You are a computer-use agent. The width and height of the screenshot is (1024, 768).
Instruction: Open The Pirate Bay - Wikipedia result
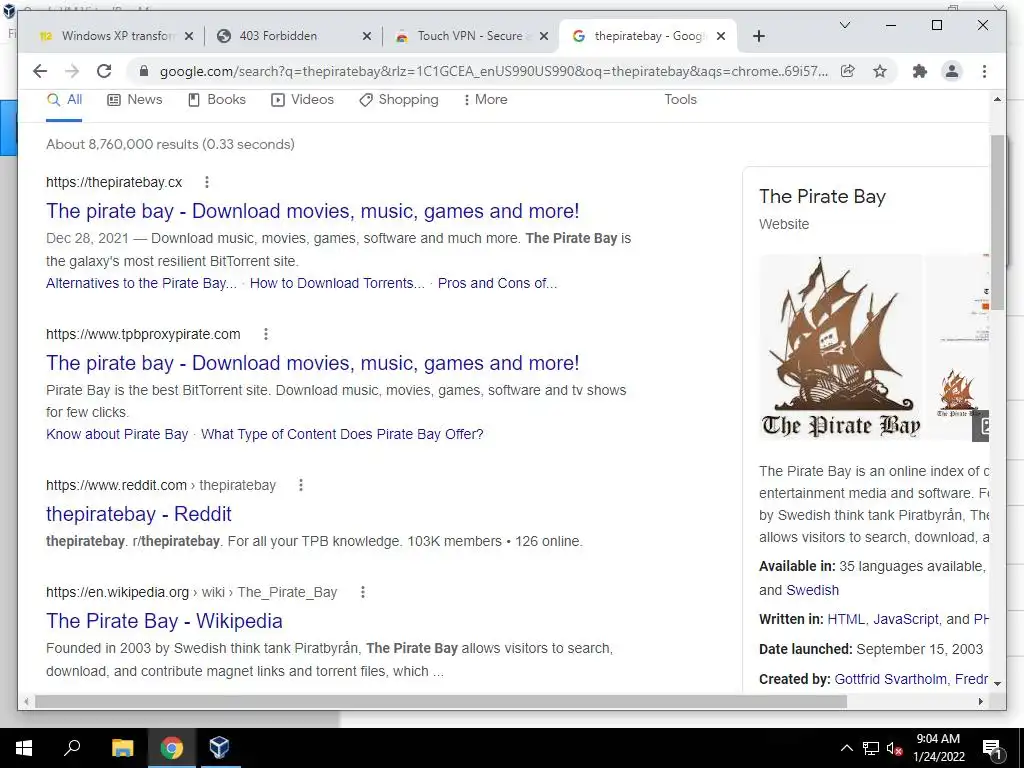[x=164, y=621]
